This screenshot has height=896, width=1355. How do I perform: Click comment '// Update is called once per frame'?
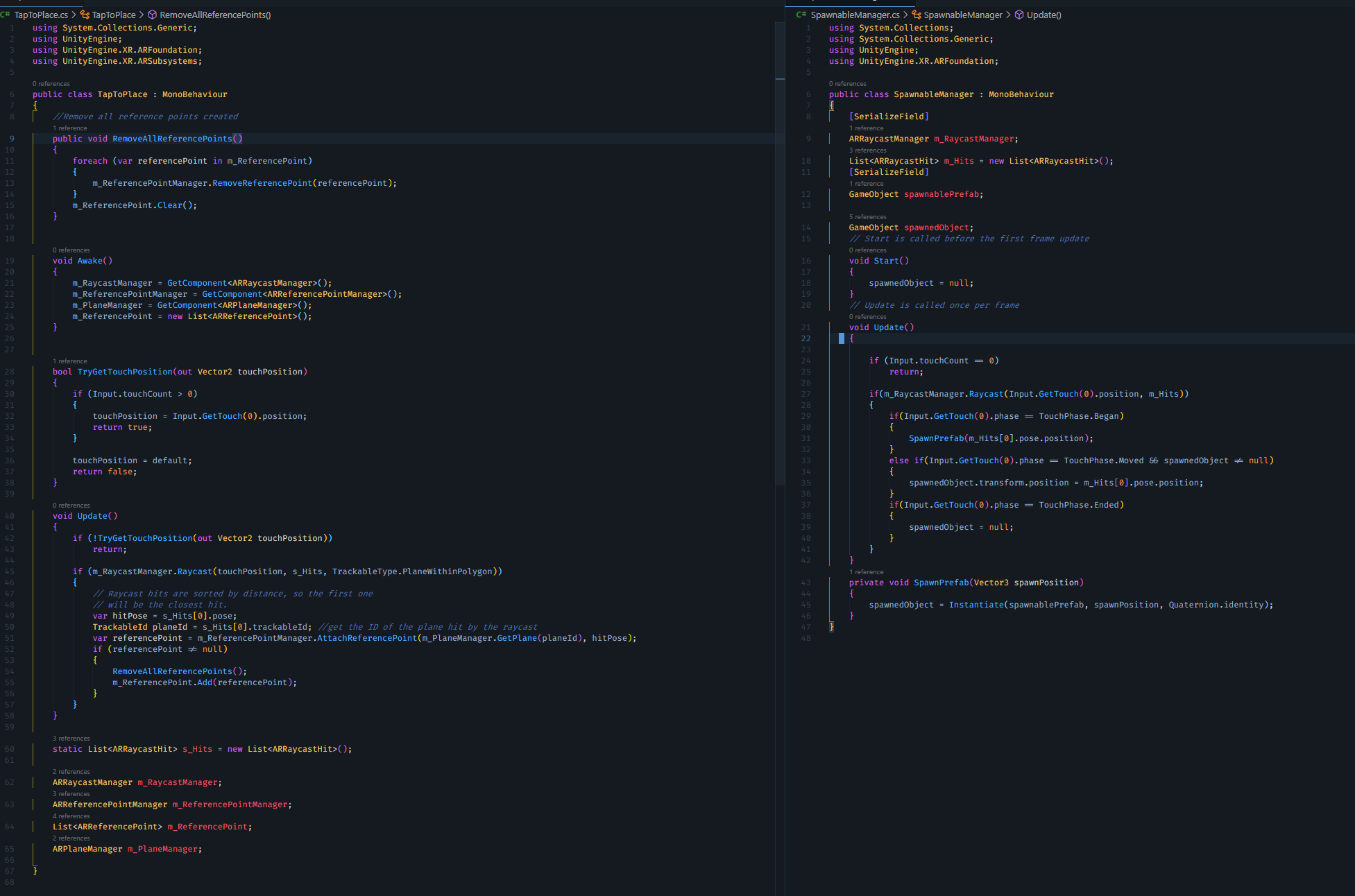pos(935,305)
